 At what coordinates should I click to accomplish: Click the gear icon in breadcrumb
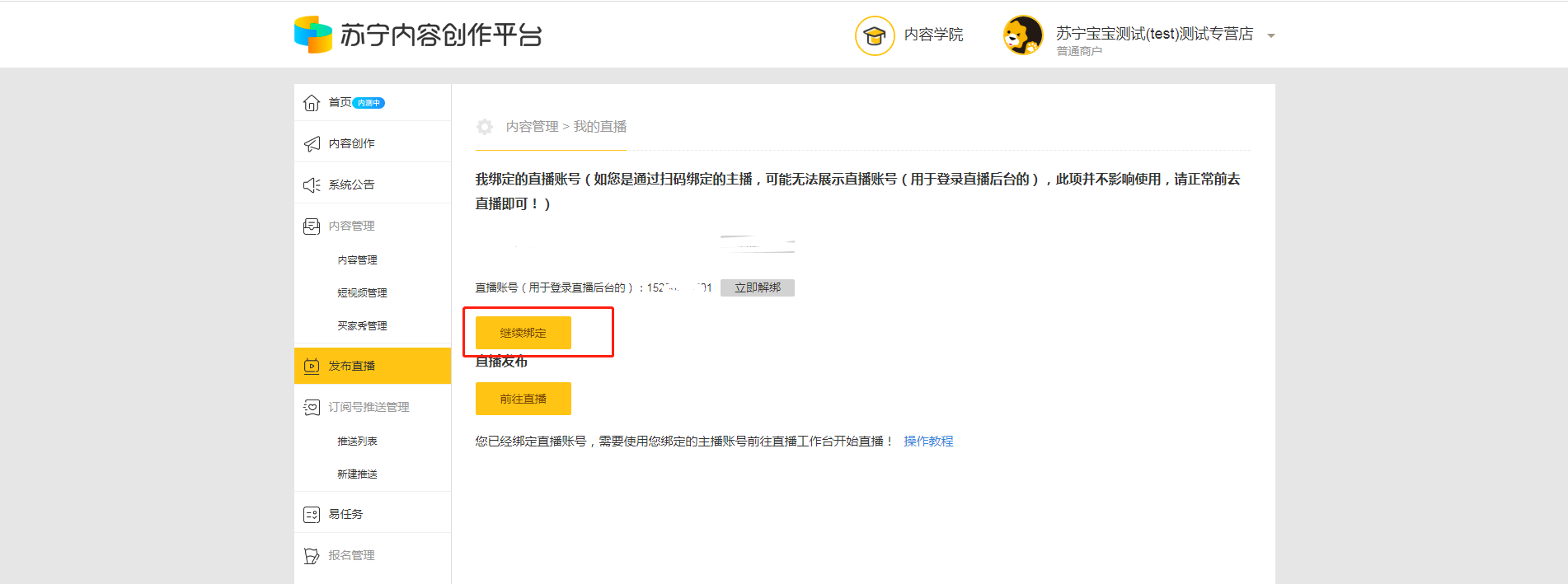pos(485,127)
